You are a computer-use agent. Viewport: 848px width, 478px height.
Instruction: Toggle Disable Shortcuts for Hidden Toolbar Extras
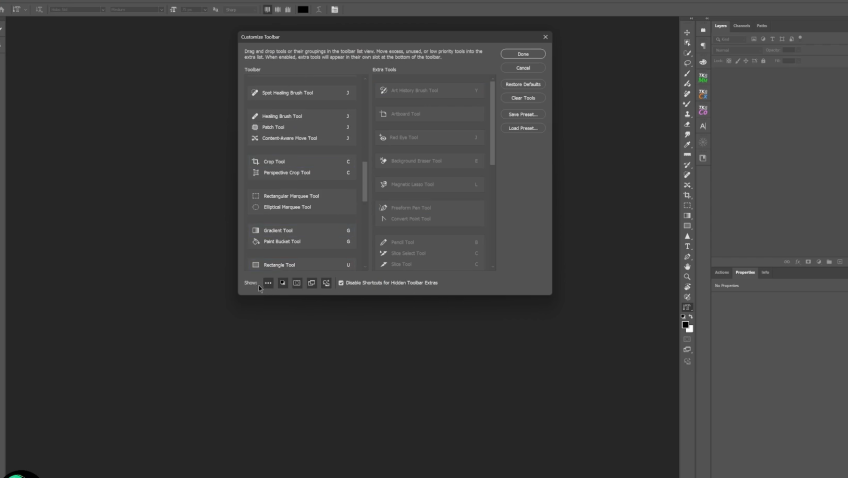pyautogui.click(x=341, y=283)
